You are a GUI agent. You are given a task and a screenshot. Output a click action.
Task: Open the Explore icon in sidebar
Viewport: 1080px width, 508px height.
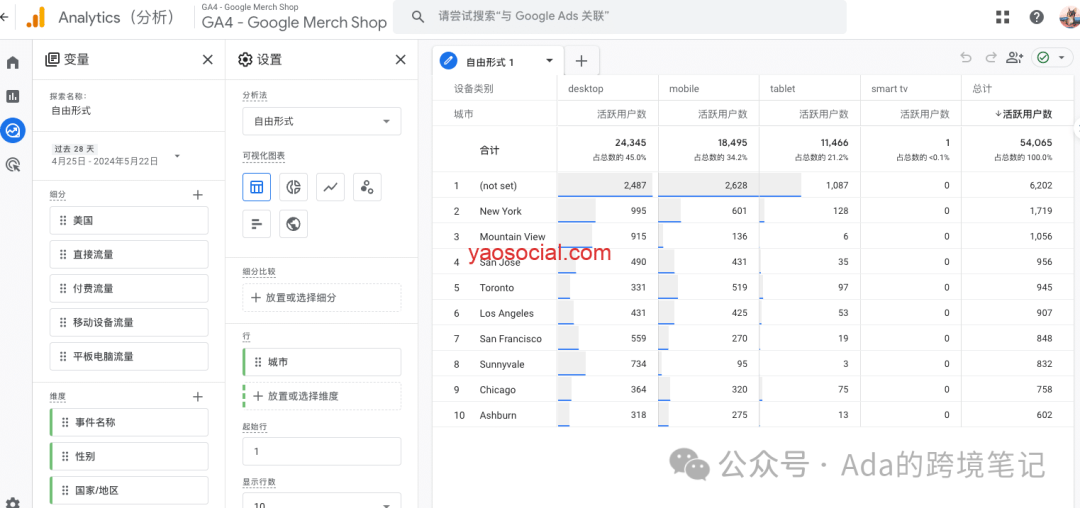(x=12, y=129)
